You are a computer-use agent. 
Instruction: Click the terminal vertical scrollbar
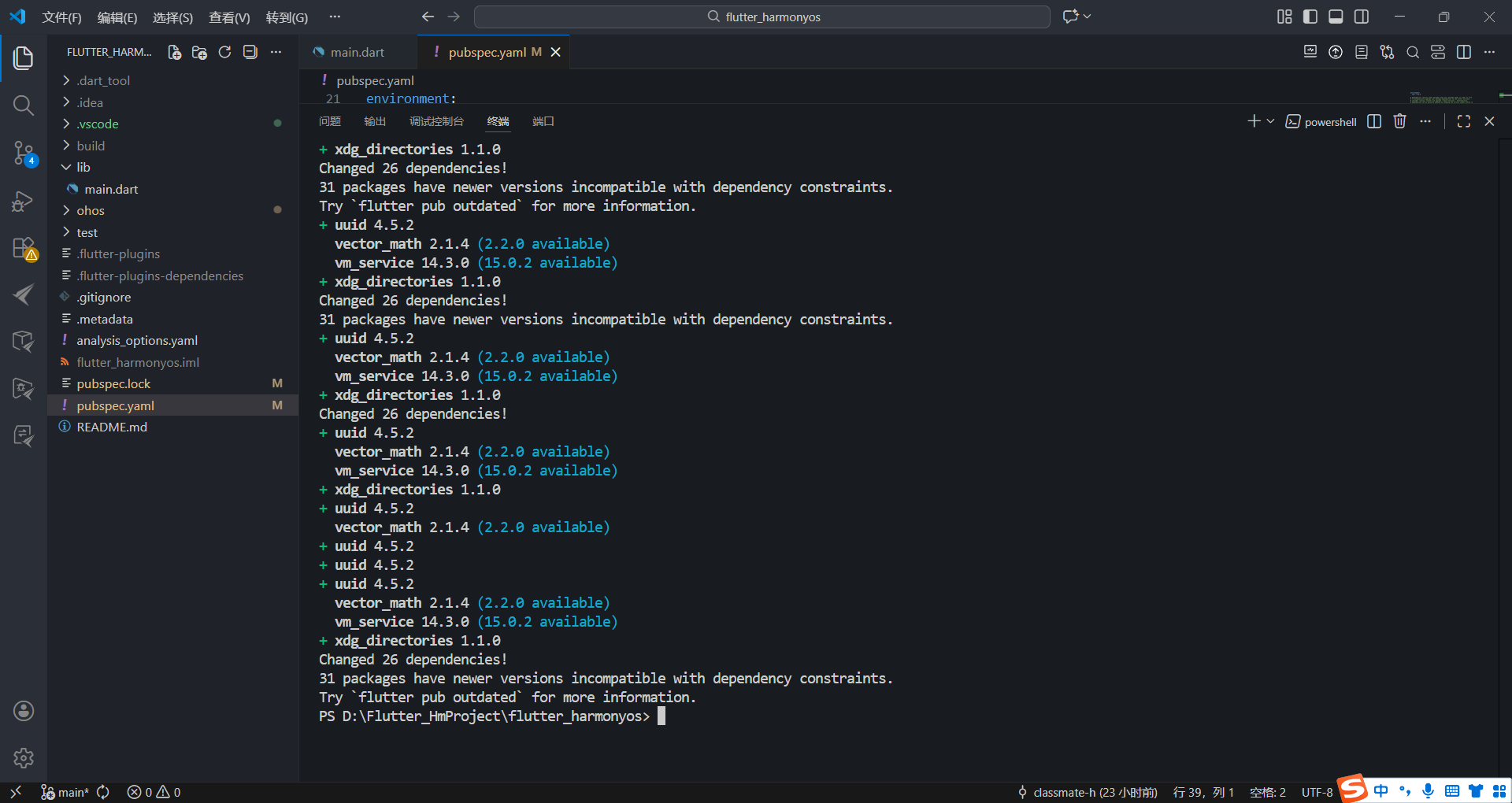1504,460
